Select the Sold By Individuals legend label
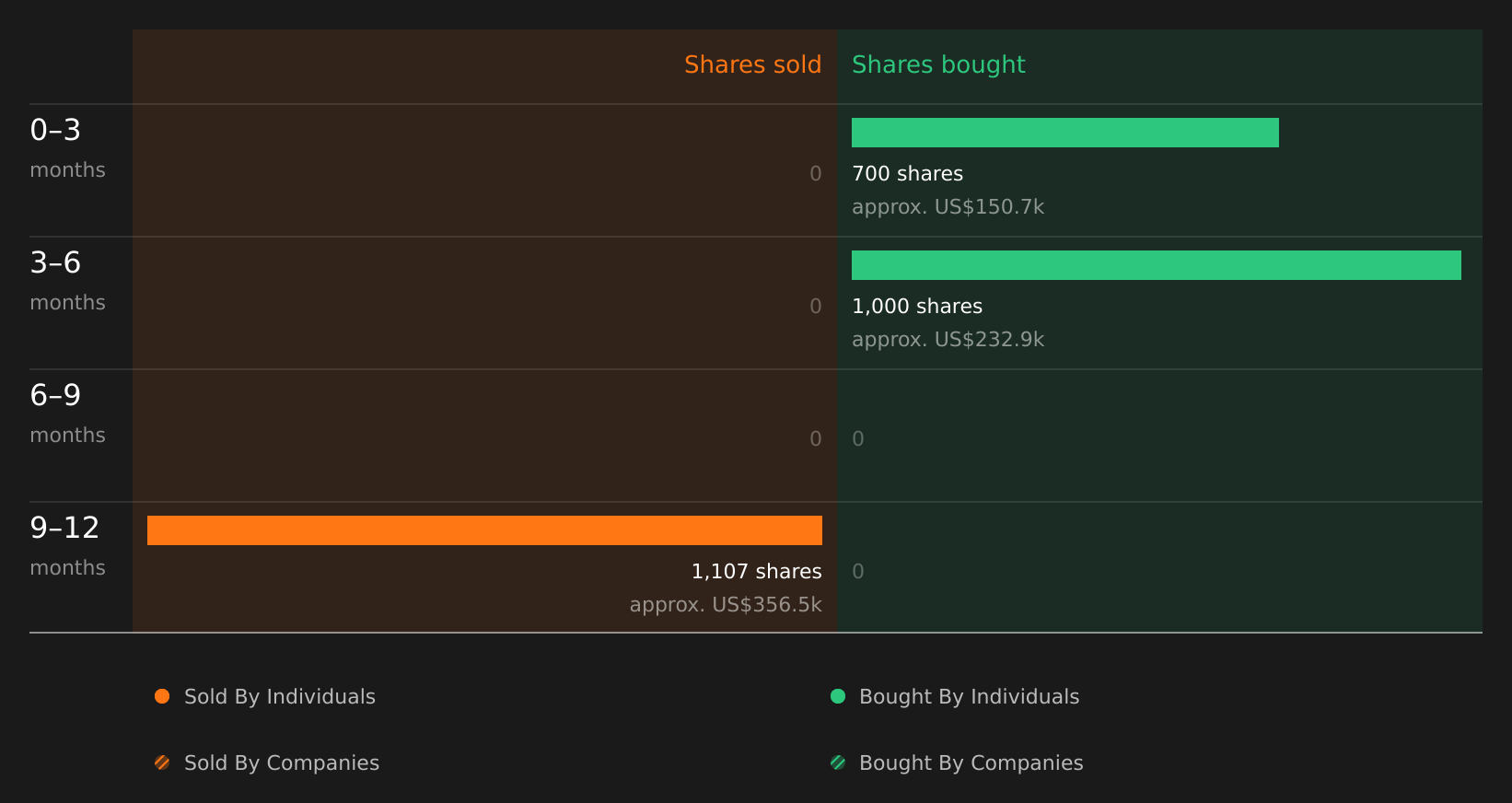Viewport: 1512px width, 803px height. [x=280, y=697]
